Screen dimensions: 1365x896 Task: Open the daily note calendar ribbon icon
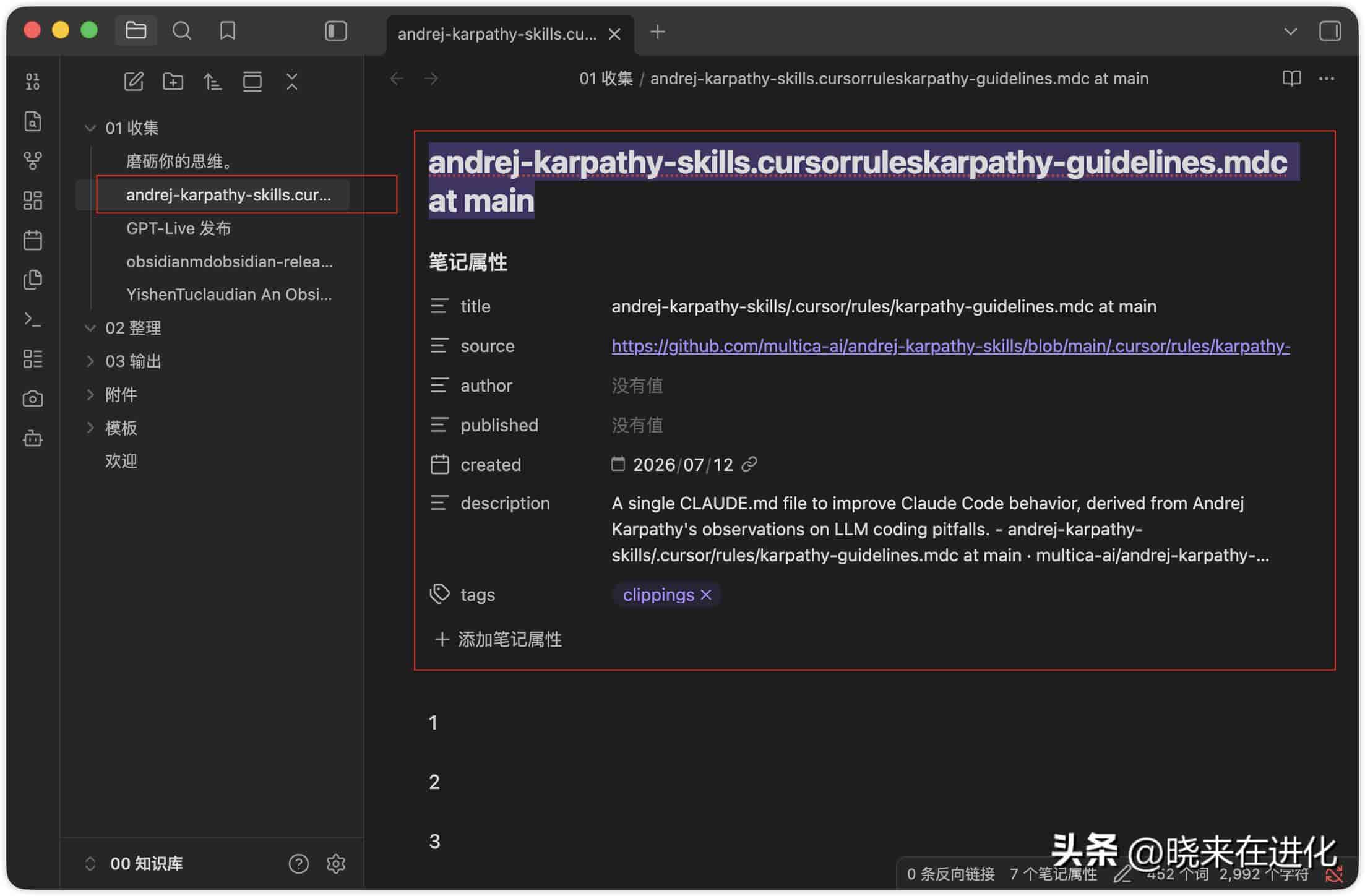tap(33, 240)
